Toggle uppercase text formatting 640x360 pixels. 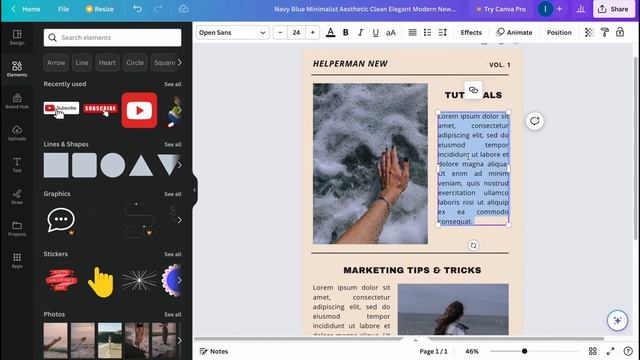point(391,32)
